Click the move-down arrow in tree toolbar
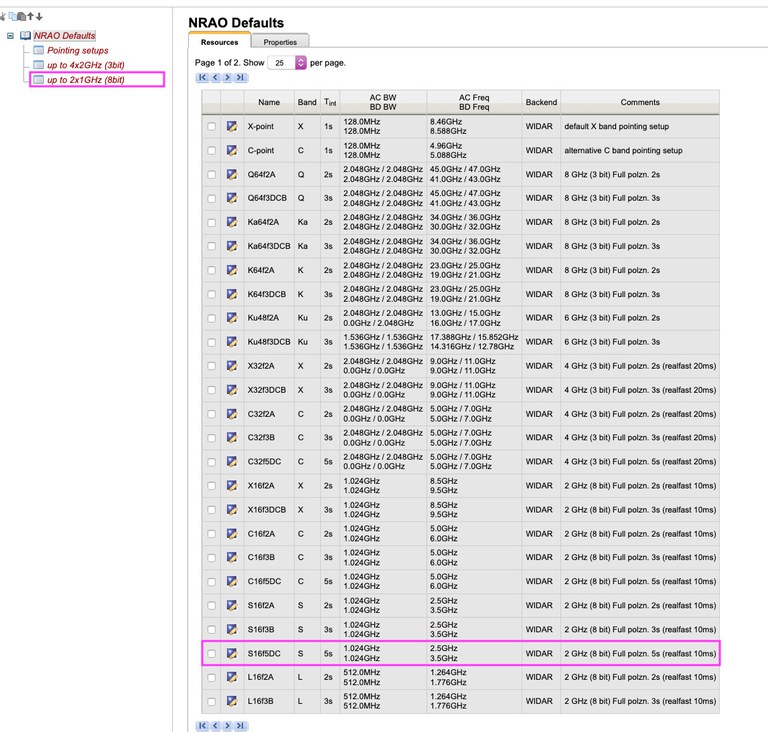 click(39, 16)
